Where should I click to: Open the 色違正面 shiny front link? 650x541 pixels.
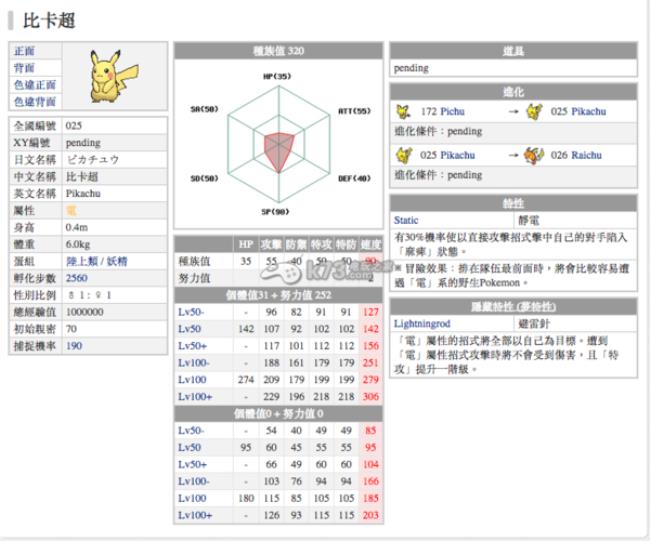pyautogui.click(x=35, y=85)
